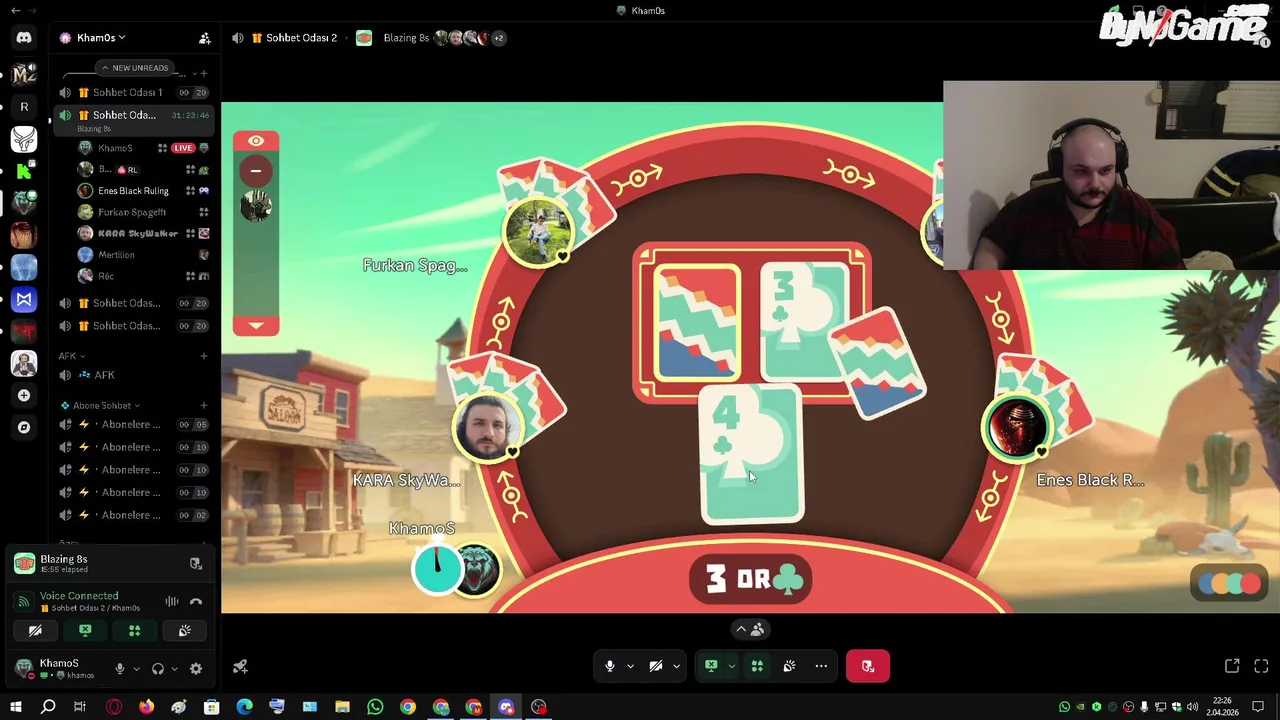Click KhamoS user avatar in user panel
Image resolution: width=1280 pixels, height=720 pixels.
(x=24, y=667)
